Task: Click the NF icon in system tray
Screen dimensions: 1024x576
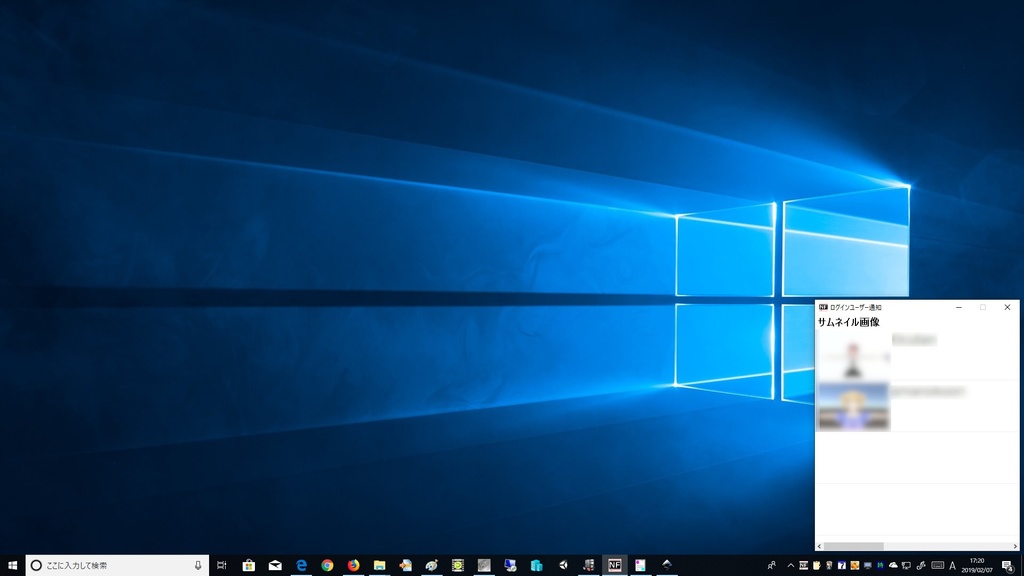Action: [x=803, y=566]
